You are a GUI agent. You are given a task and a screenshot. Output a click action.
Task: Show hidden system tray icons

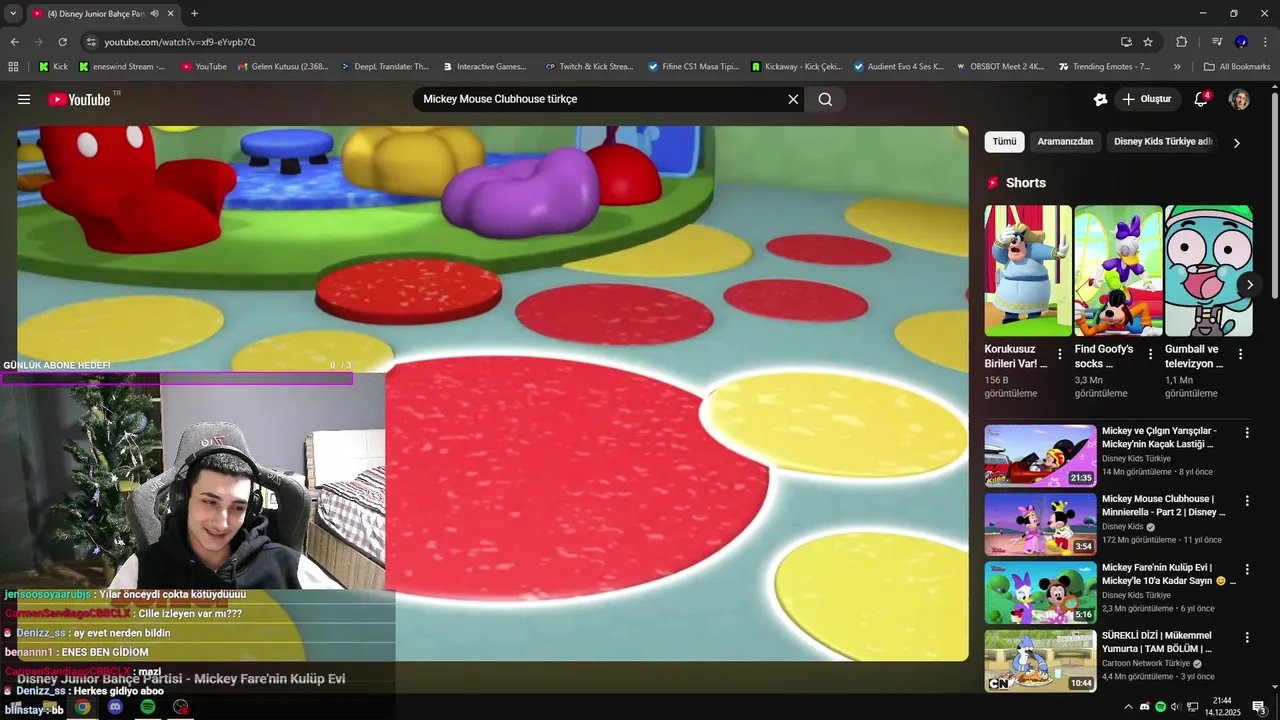pyautogui.click(x=1128, y=707)
